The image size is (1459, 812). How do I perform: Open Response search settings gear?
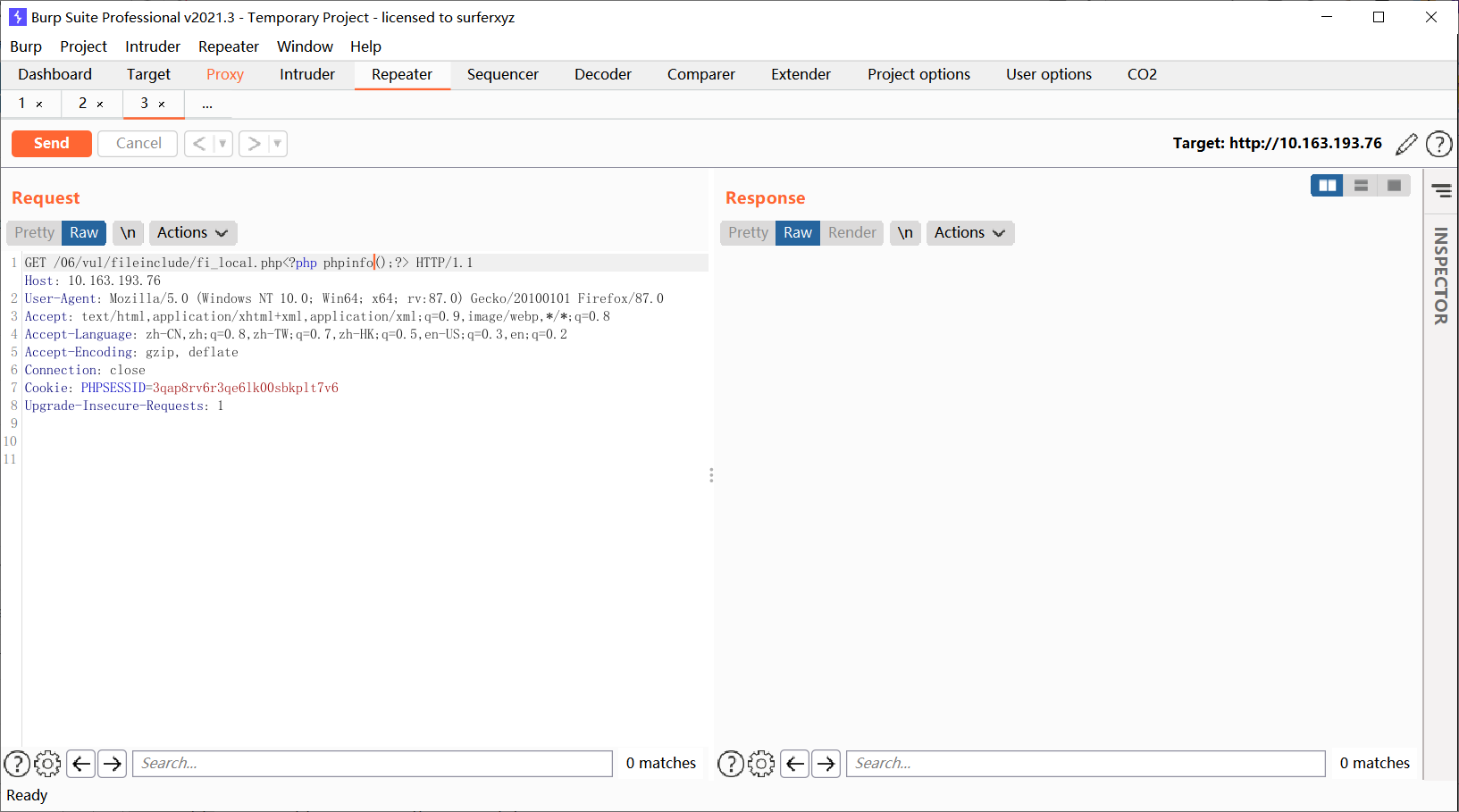coord(761,764)
